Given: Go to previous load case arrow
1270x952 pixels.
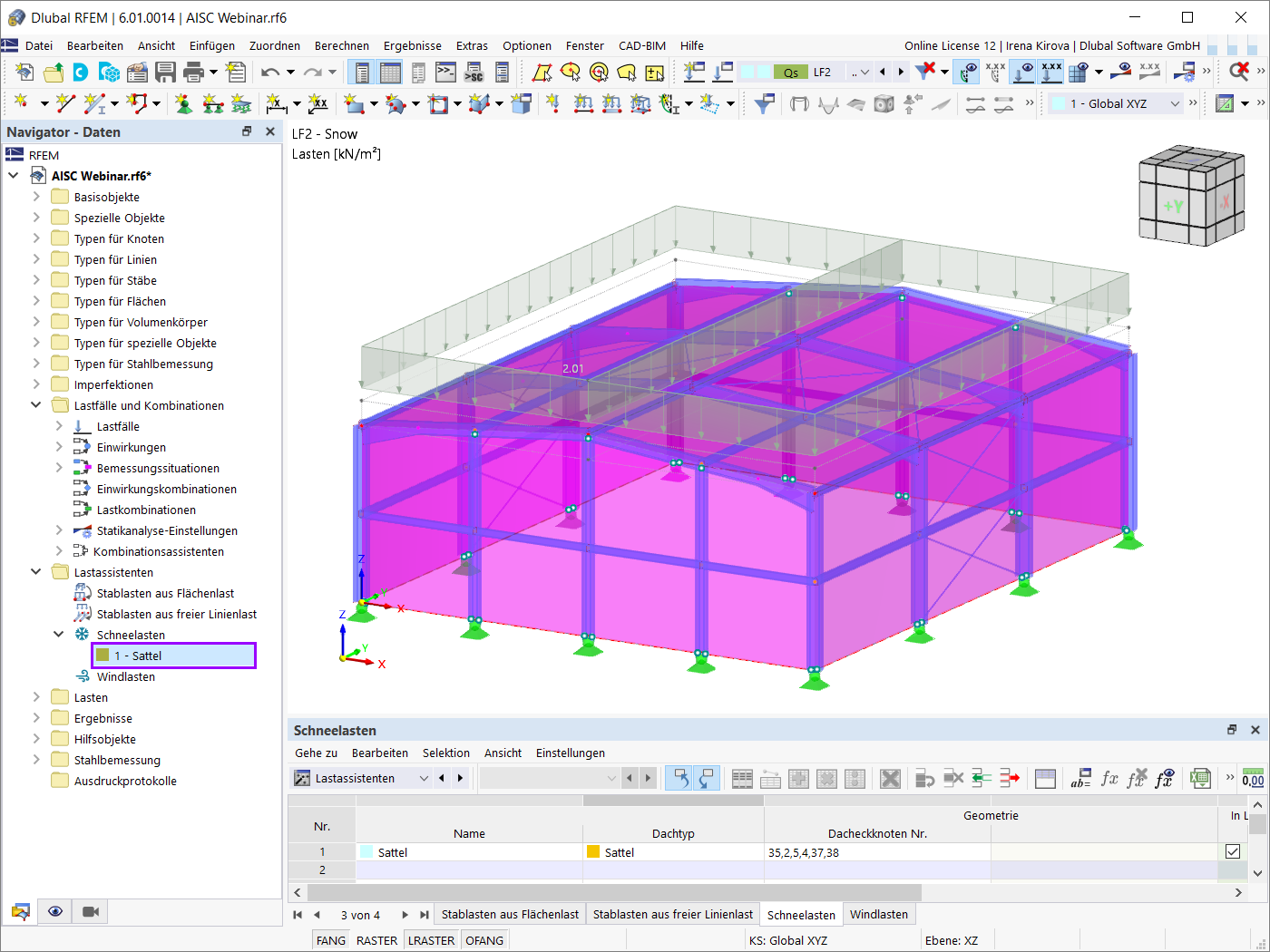Looking at the screenshot, I should point(883,73).
